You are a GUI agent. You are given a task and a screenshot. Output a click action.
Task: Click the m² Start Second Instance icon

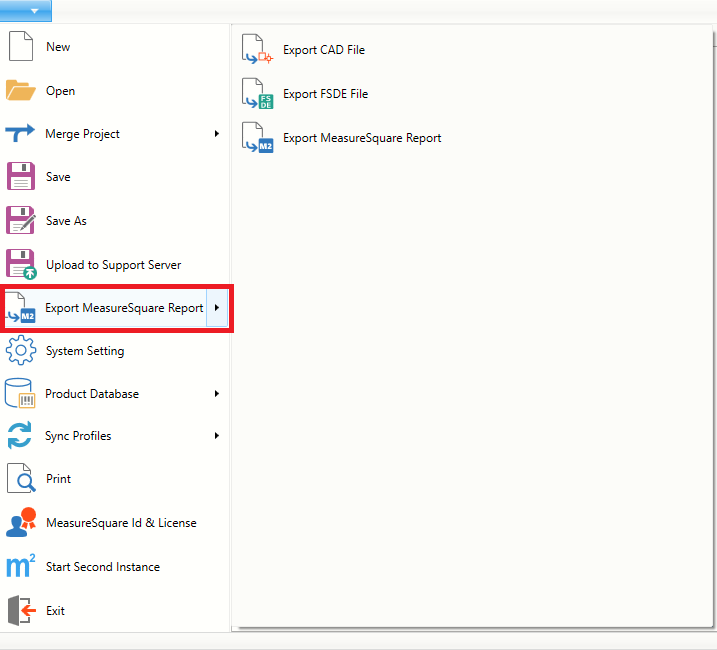click(x=21, y=565)
